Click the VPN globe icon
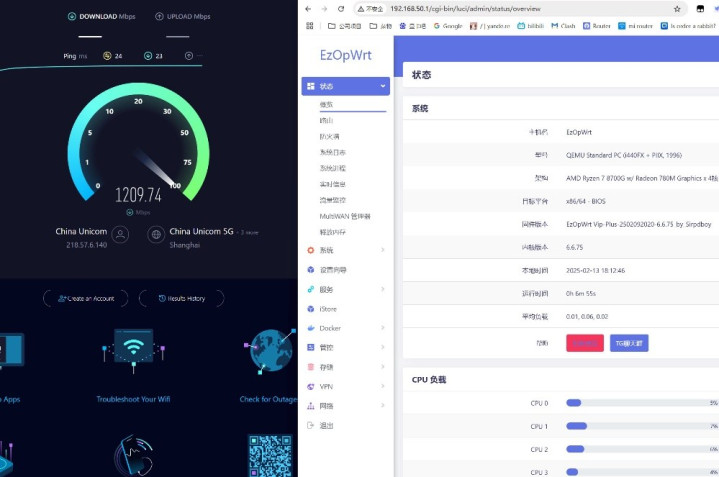Image resolution: width=719 pixels, height=477 pixels. [x=310, y=387]
